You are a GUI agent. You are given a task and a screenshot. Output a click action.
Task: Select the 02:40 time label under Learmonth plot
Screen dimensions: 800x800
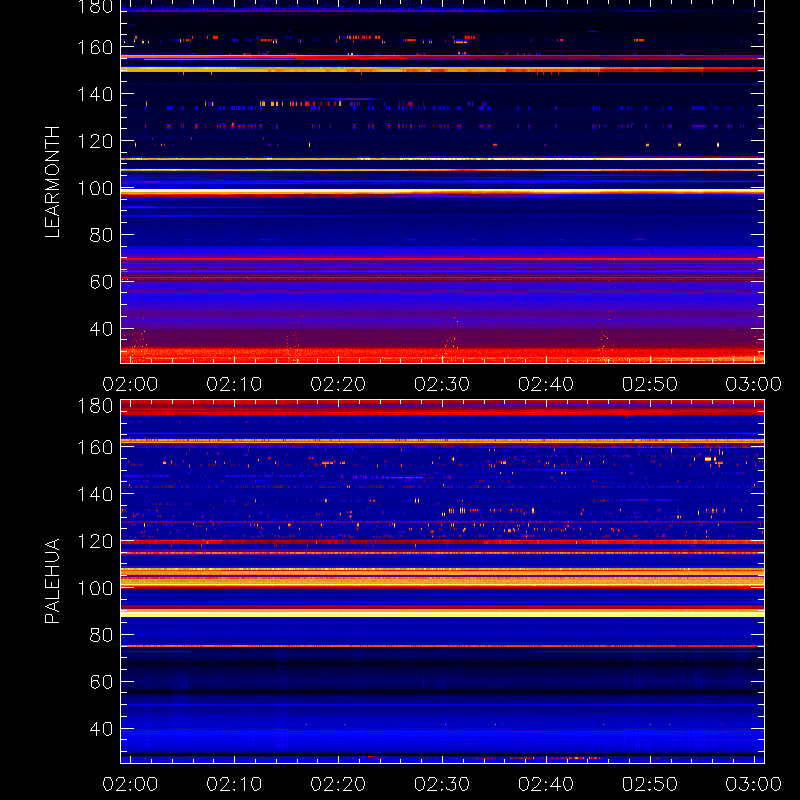[546, 384]
